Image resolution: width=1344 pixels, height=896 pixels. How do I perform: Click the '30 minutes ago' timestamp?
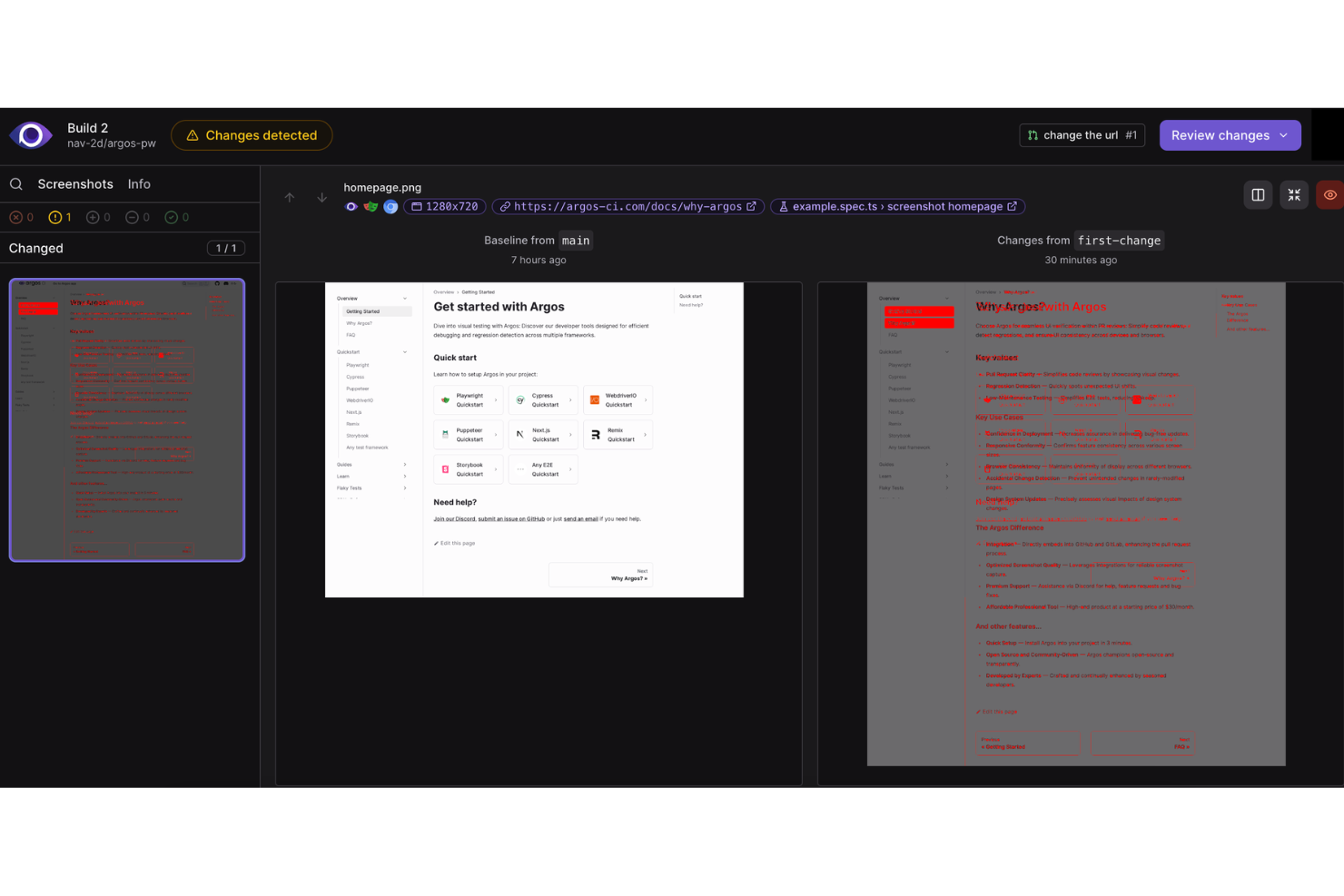click(1081, 261)
